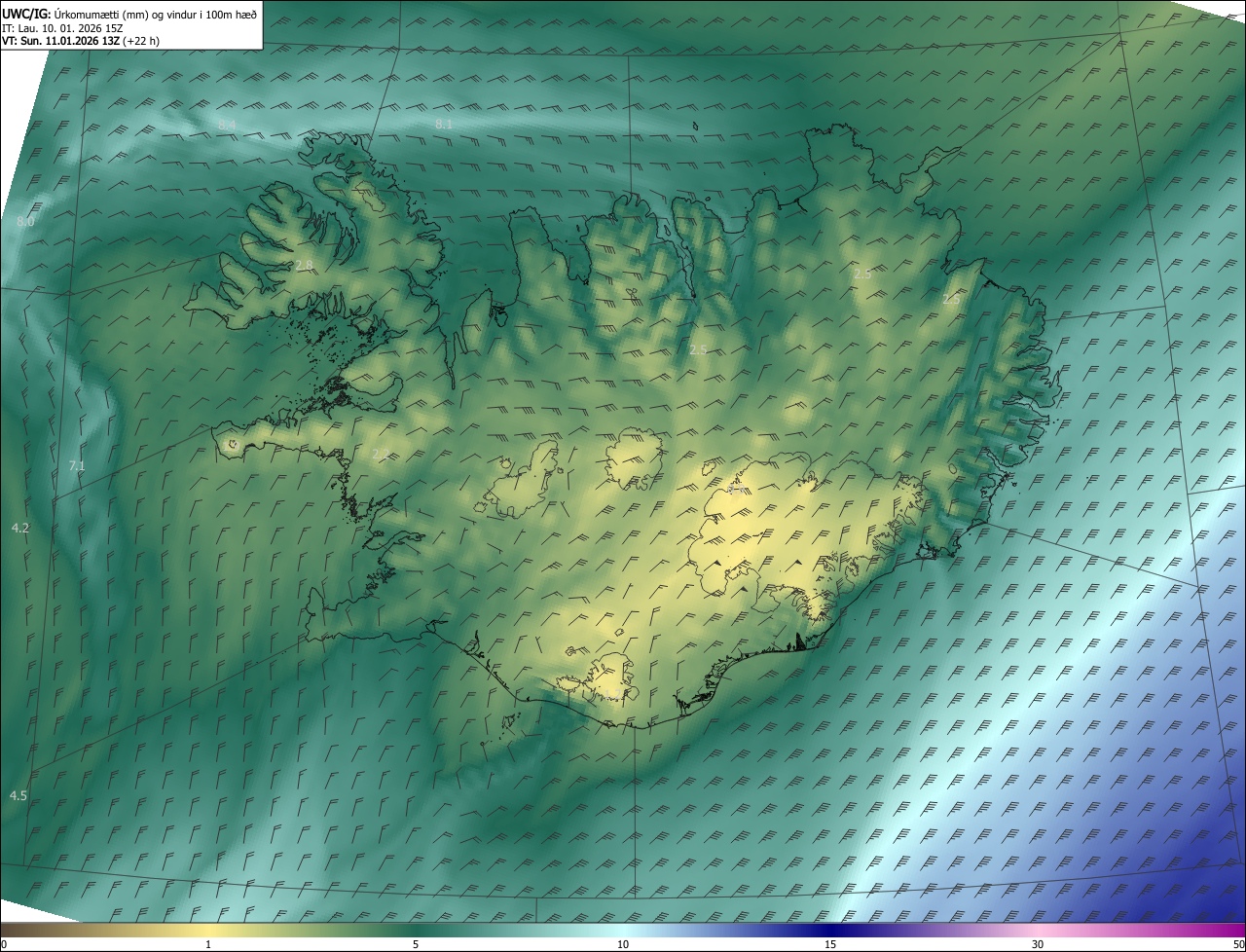Click the 8.1 value label on the map
1246x952 pixels.
click(444, 125)
